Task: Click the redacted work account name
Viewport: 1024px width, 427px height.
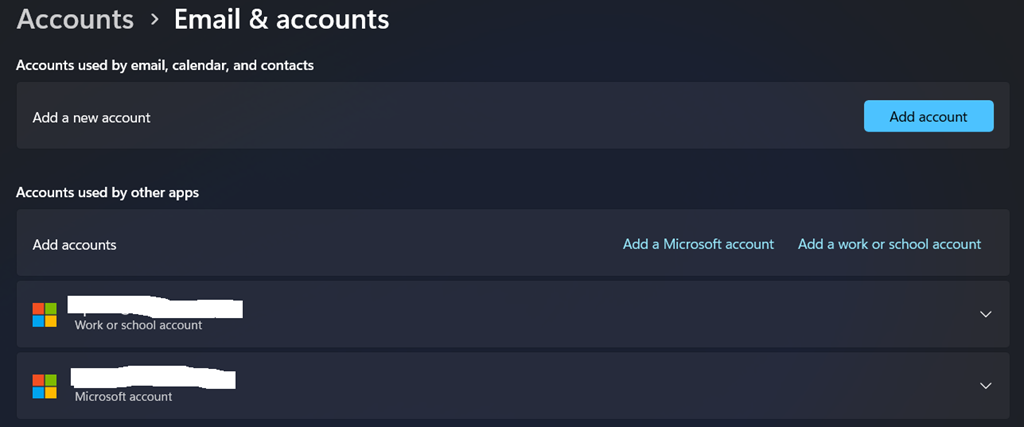Action: (155, 305)
